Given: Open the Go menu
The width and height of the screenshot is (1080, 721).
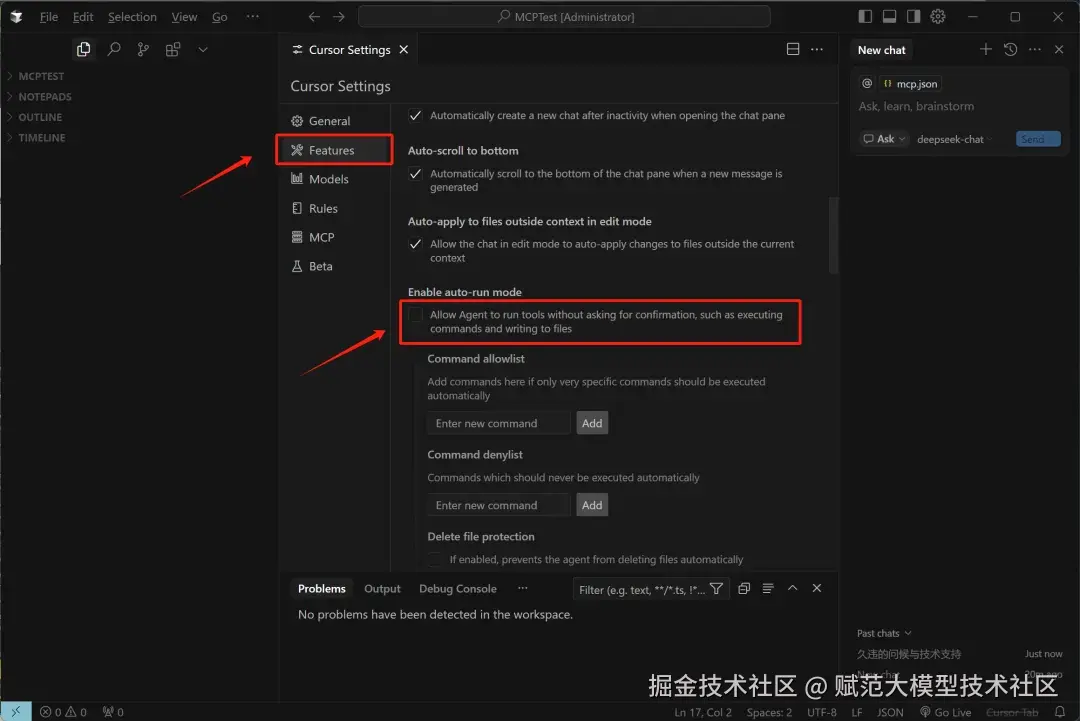Looking at the screenshot, I should coord(220,17).
